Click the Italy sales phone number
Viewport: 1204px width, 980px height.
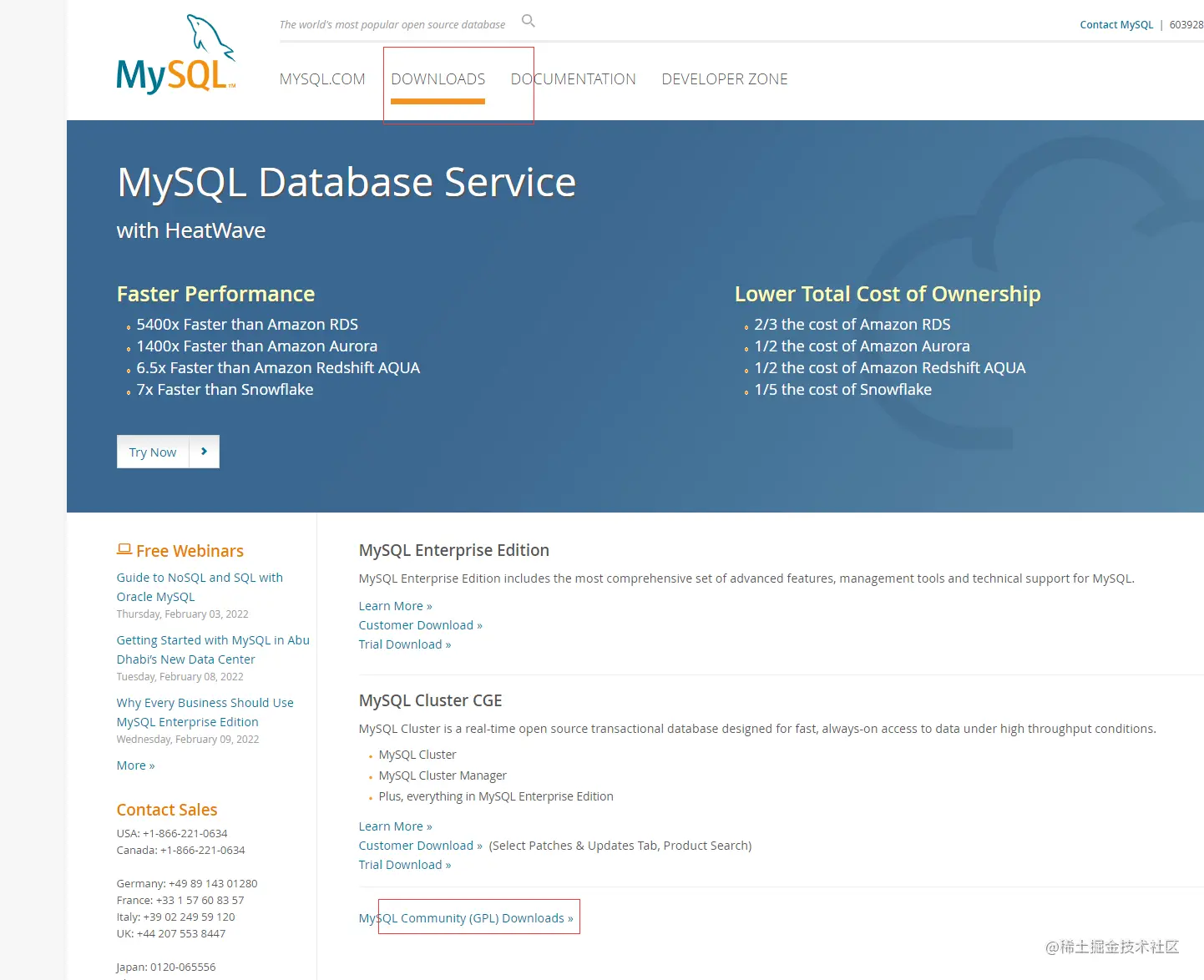189,917
